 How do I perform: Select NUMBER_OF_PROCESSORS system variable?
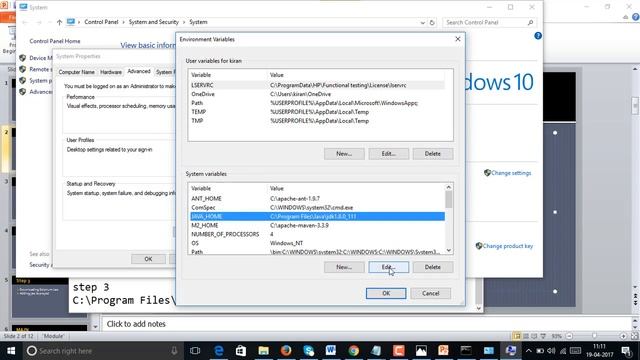(318, 234)
